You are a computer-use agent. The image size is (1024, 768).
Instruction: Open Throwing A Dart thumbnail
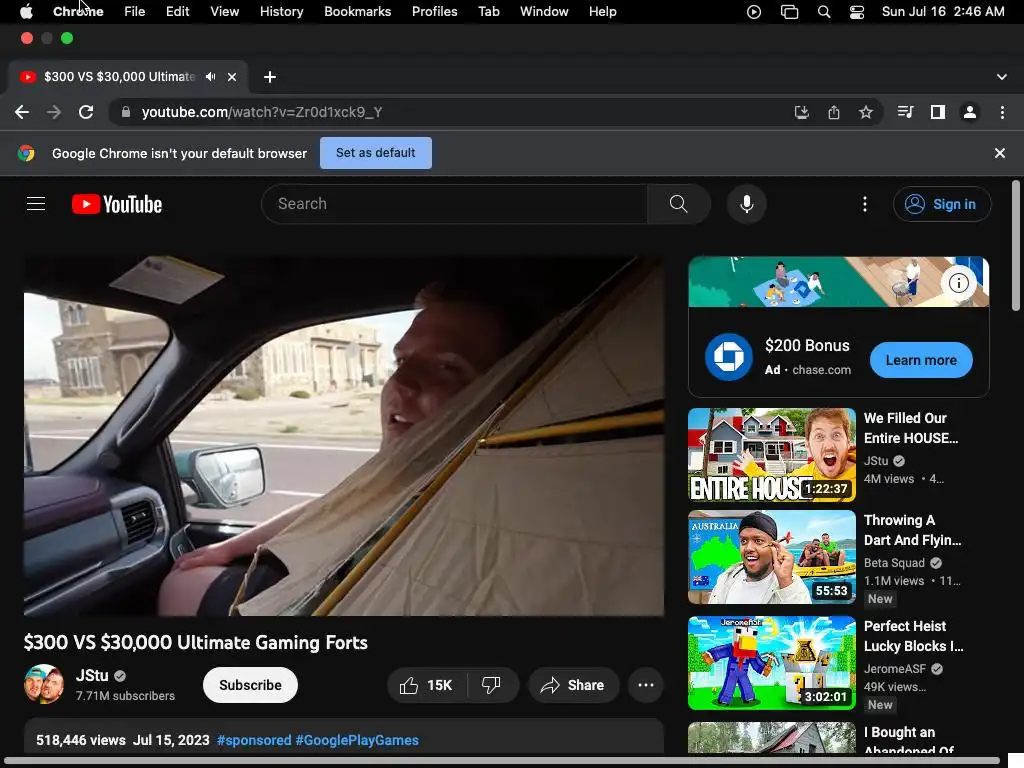coord(772,557)
